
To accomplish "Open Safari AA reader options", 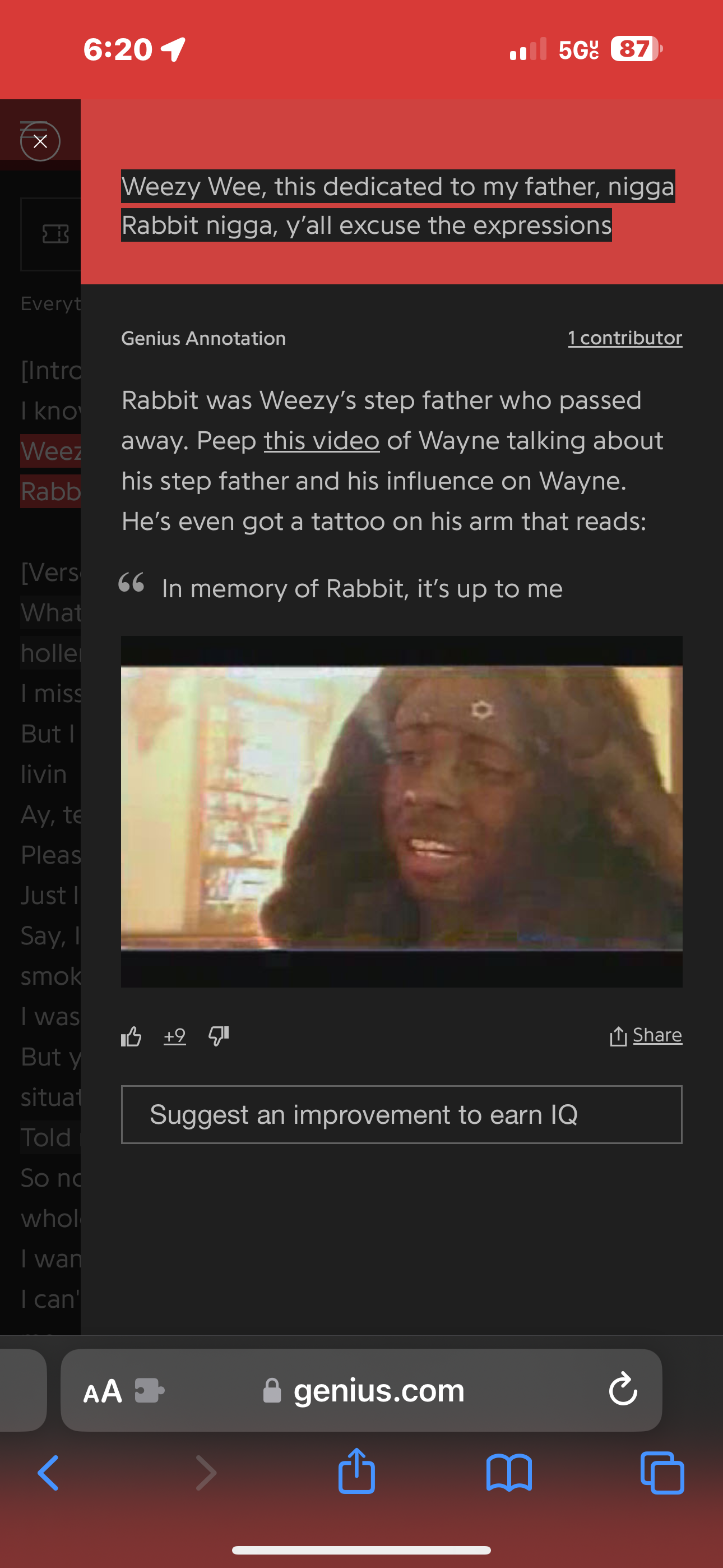I will coord(102,1391).
